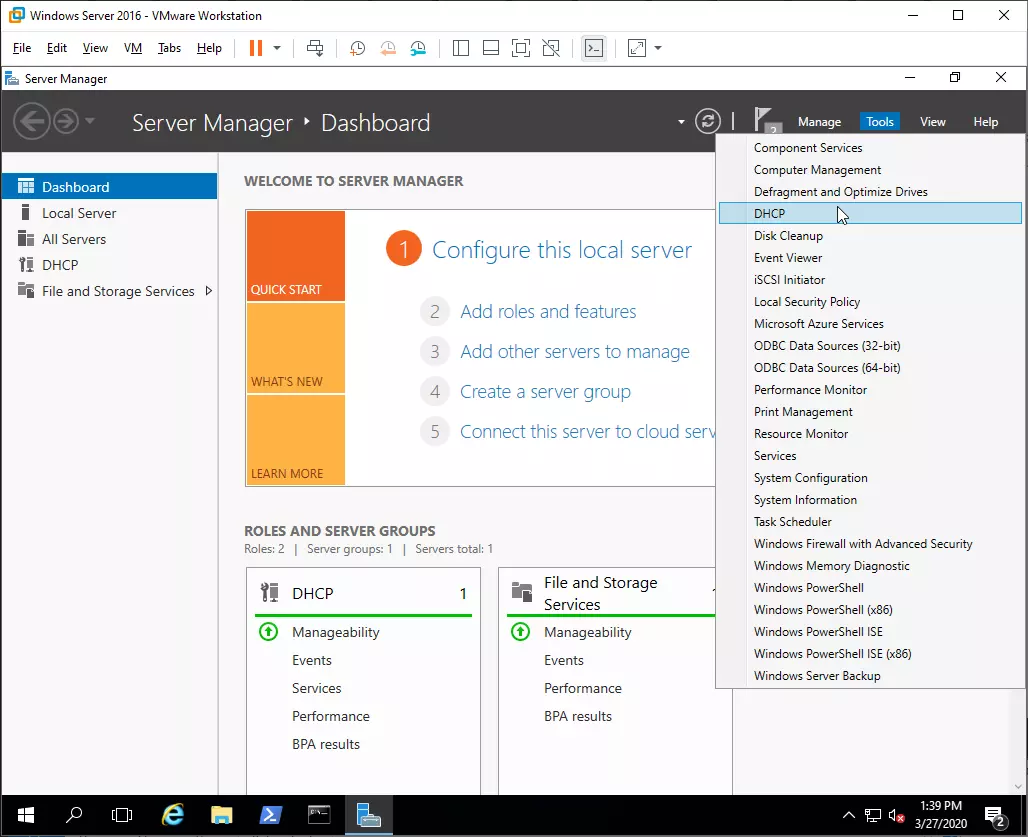
Task: Go back in Server Manager navigation
Action: 32,121
